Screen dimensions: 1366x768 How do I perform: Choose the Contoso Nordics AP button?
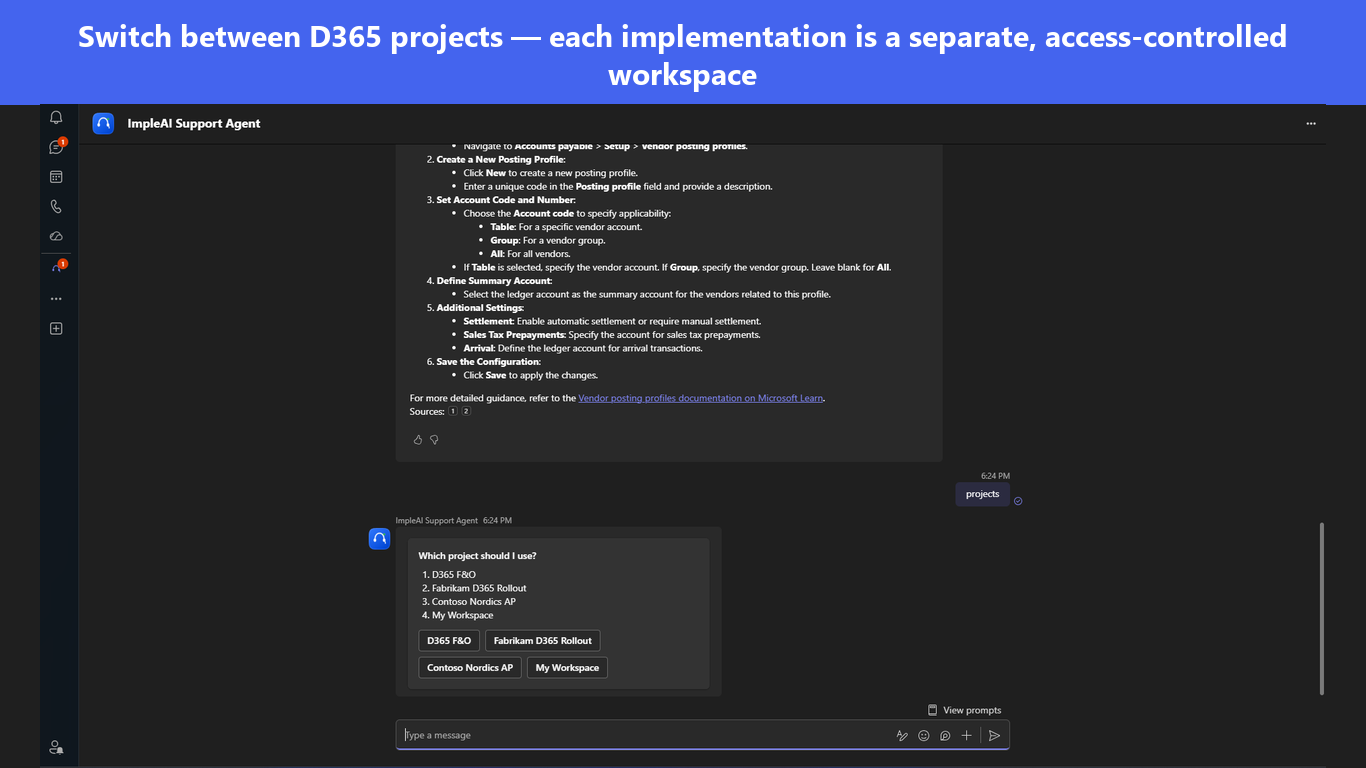pos(470,668)
